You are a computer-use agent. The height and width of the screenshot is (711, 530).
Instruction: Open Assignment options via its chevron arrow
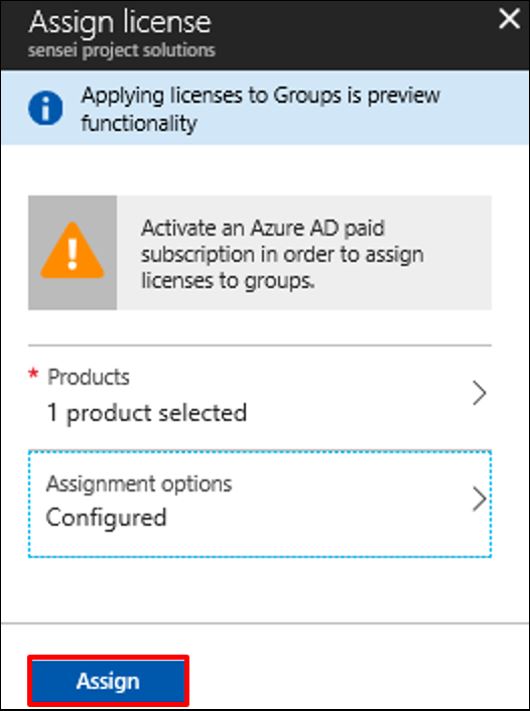[x=479, y=499]
